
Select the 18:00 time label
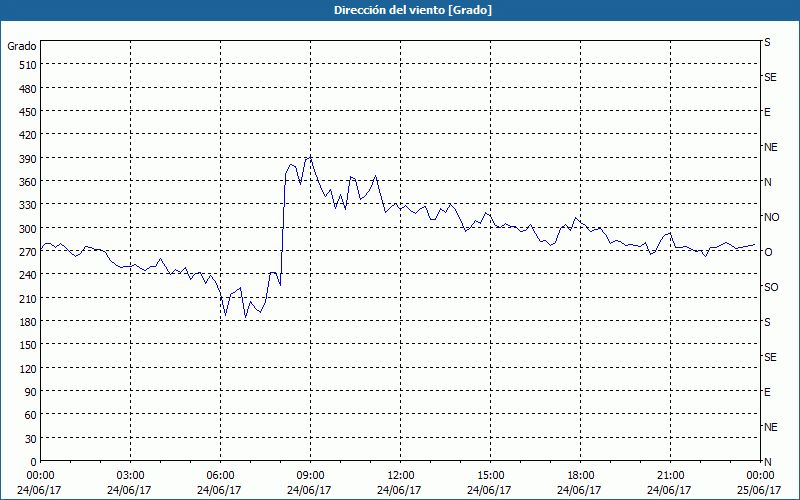tap(581, 476)
